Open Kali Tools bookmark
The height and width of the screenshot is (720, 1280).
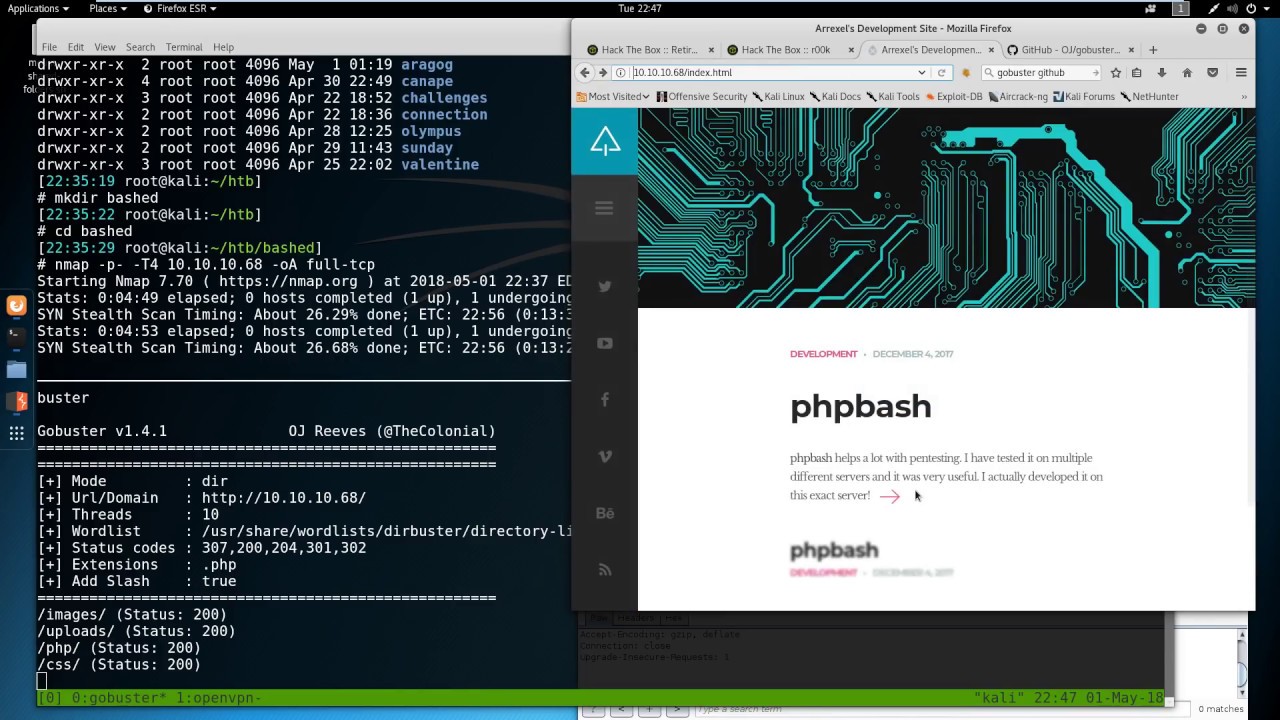[x=892, y=96]
